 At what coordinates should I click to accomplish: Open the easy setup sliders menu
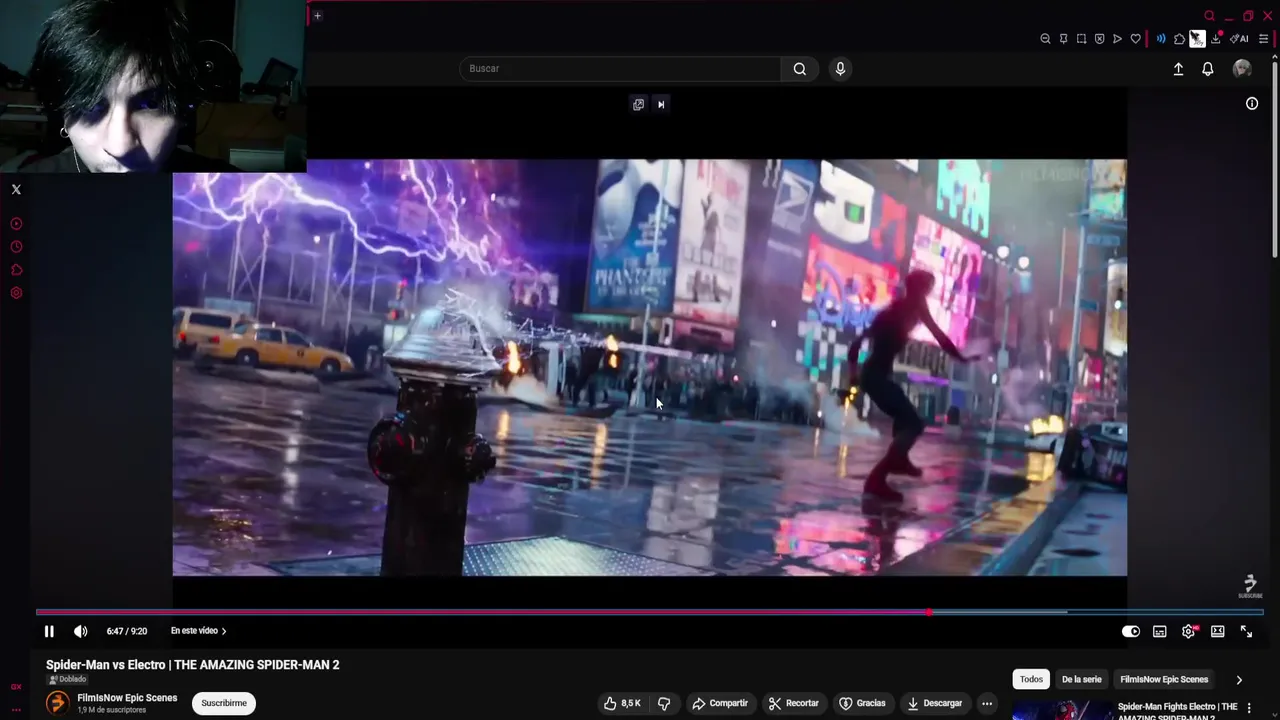1263,39
